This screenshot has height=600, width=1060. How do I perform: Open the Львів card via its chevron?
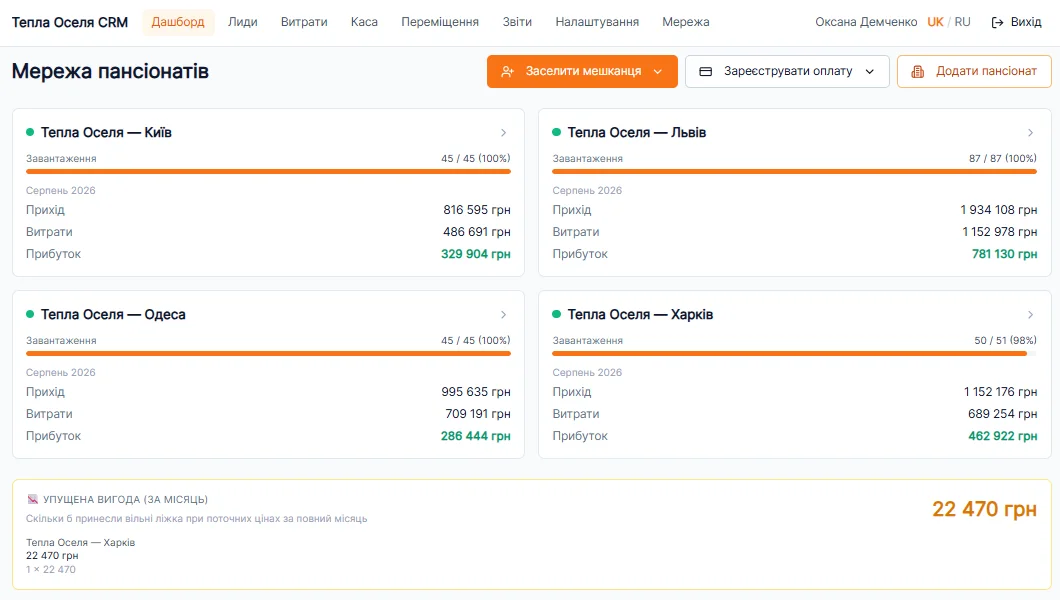pos(1030,132)
